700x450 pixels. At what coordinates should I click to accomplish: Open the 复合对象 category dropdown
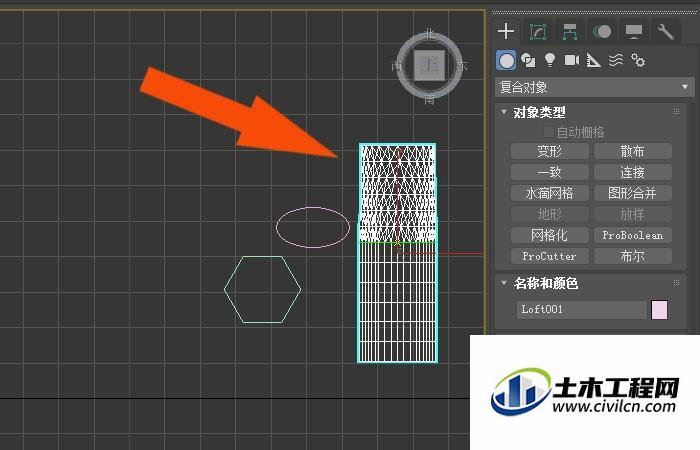click(x=595, y=87)
